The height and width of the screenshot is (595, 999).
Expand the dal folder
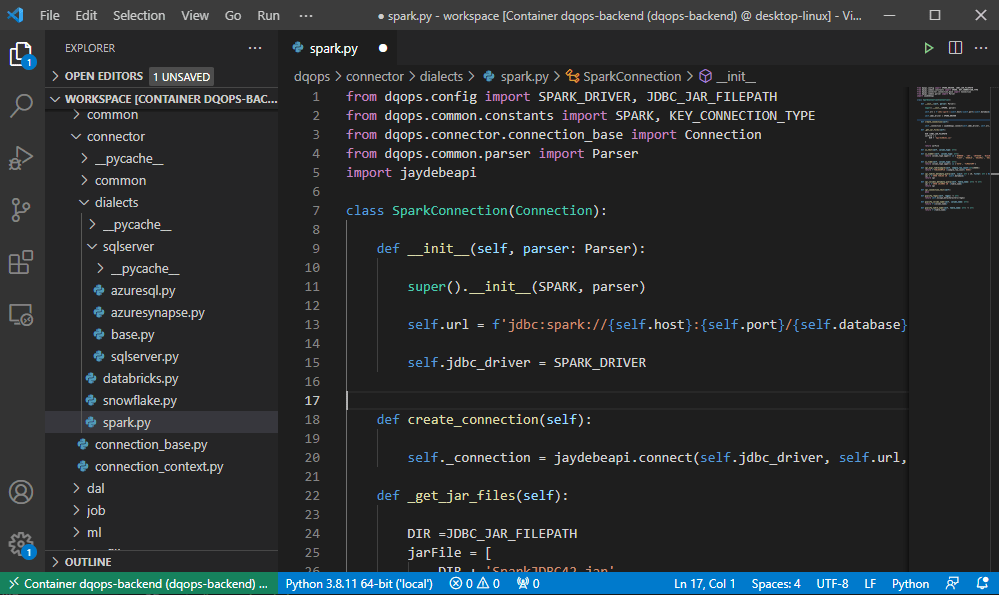95,488
